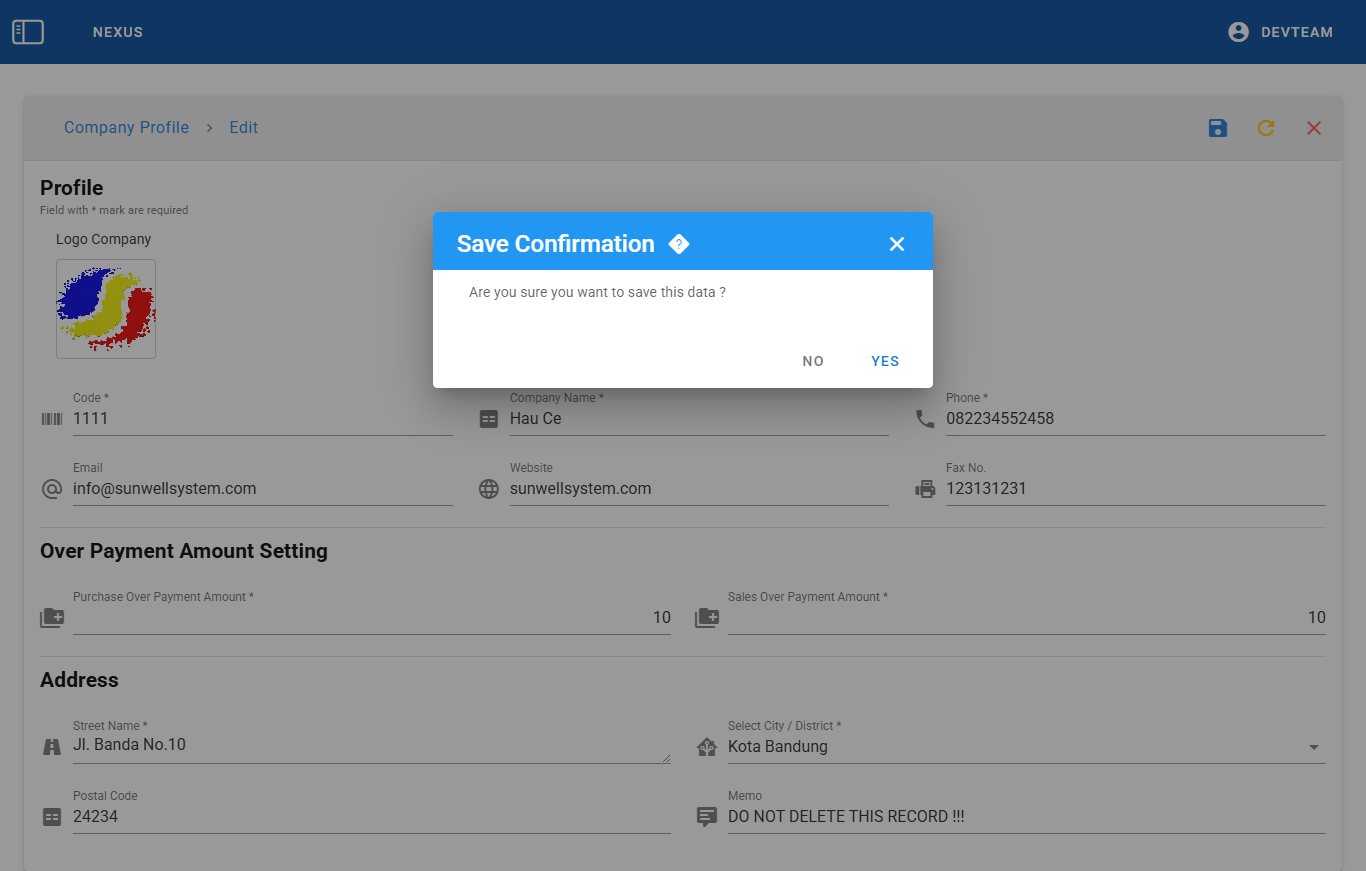The height and width of the screenshot is (871, 1366).
Task: Click YES in Save Confirmation dialog
Action: point(885,361)
